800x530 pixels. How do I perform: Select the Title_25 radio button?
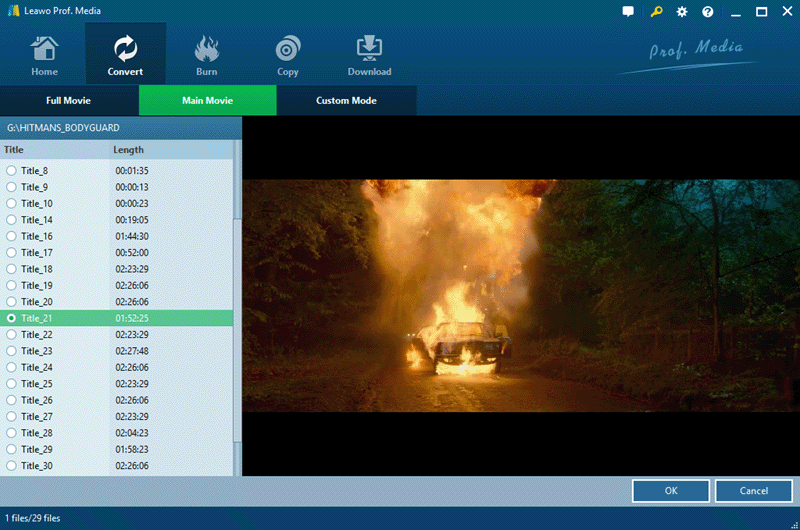11,384
